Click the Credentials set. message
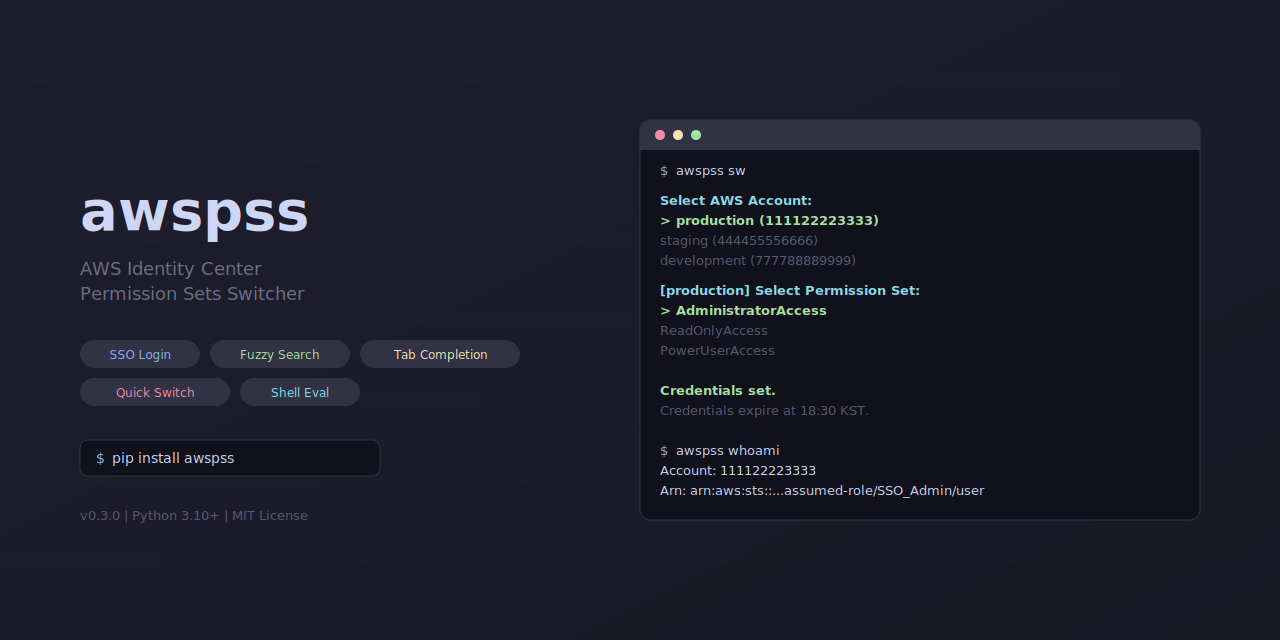The height and width of the screenshot is (640, 1280). click(718, 391)
